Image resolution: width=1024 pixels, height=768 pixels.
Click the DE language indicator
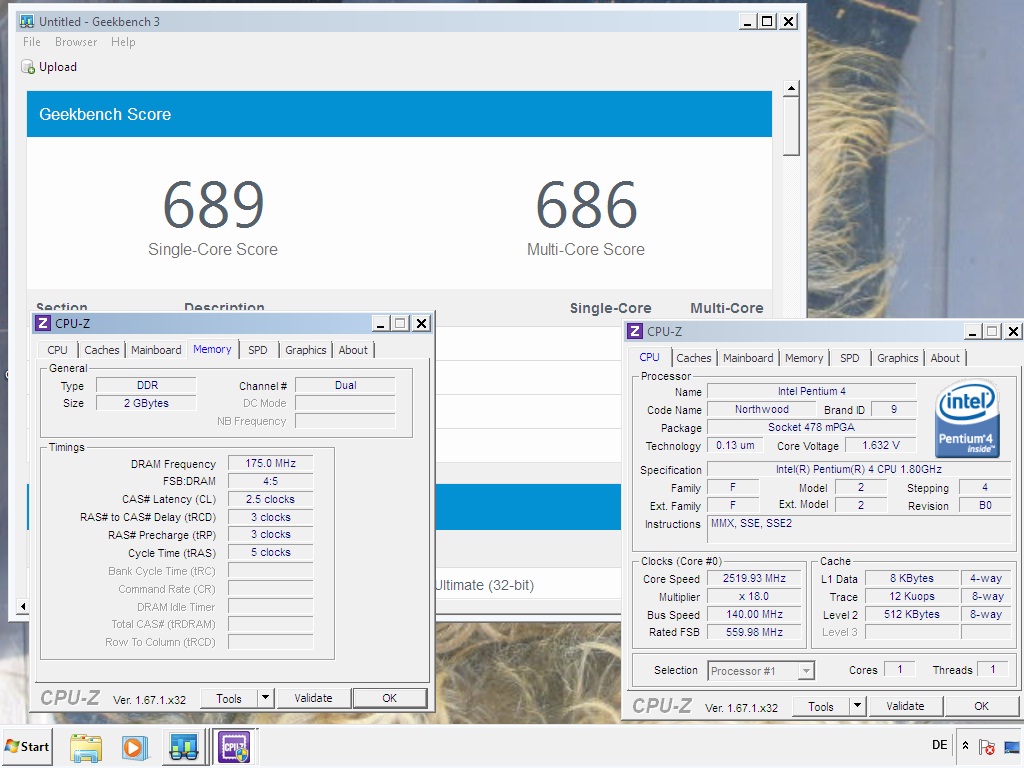[939, 745]
